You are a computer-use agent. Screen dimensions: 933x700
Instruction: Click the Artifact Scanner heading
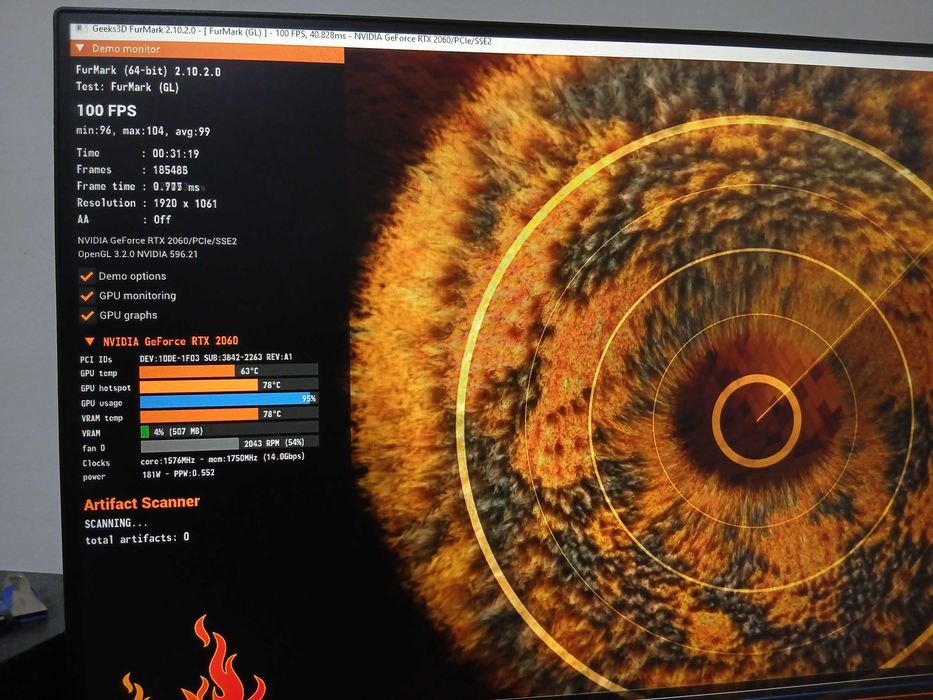point(142,504)
